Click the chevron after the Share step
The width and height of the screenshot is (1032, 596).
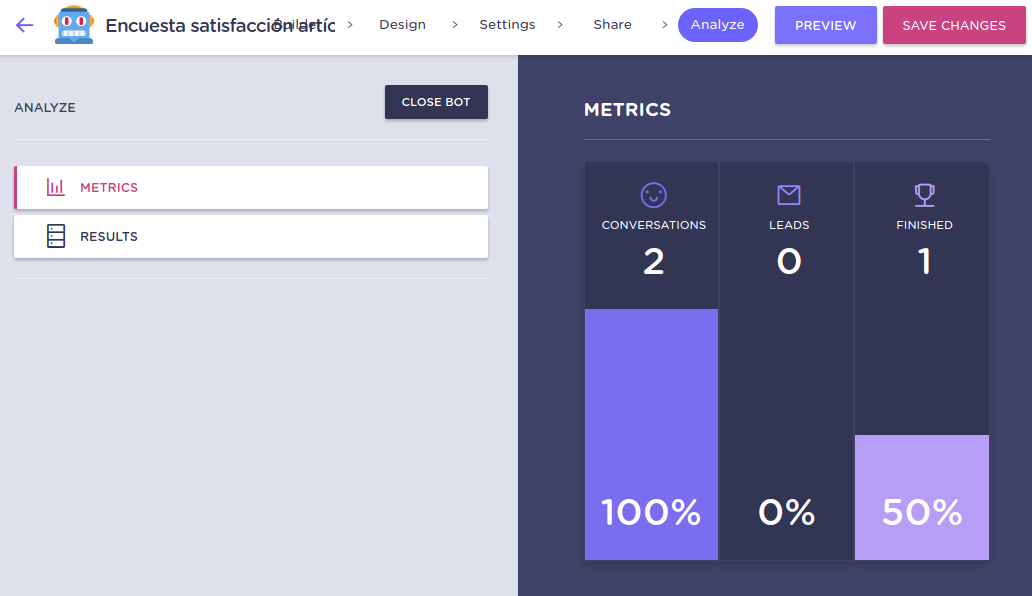tap(664, 25)
